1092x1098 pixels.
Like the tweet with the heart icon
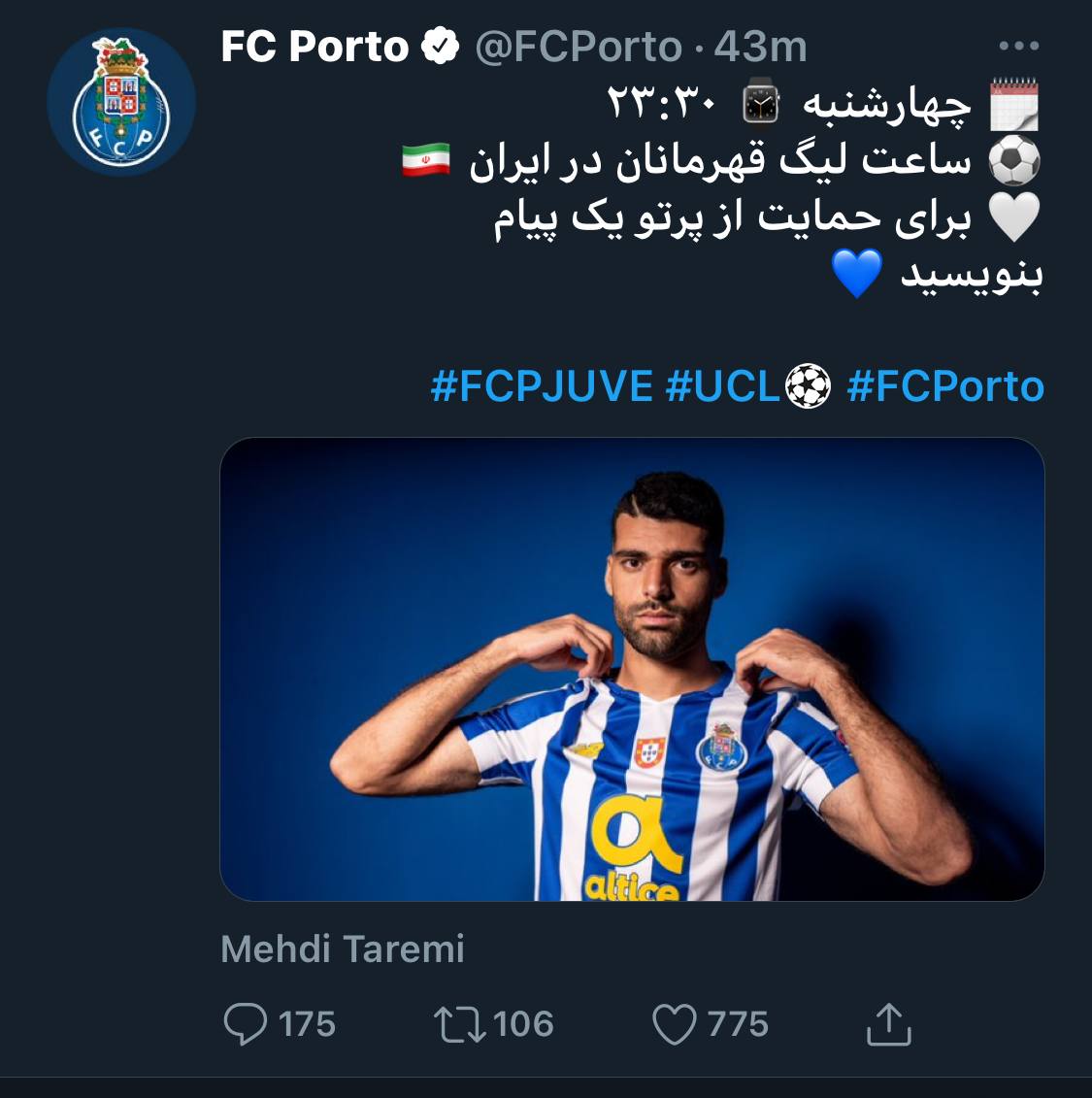click(674, 1024)
